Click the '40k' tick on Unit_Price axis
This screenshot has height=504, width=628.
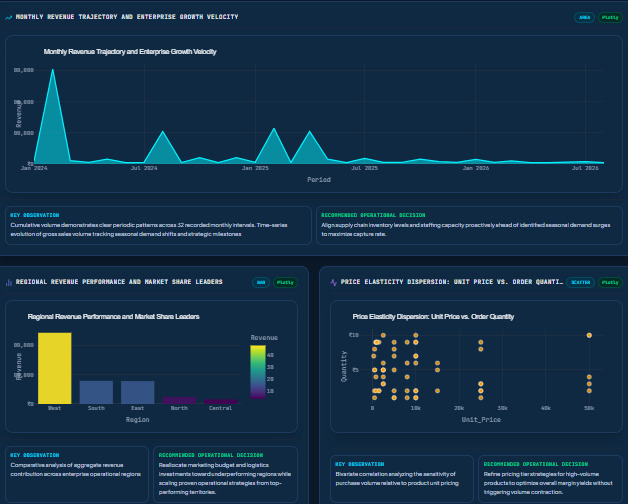click(545, 408)
